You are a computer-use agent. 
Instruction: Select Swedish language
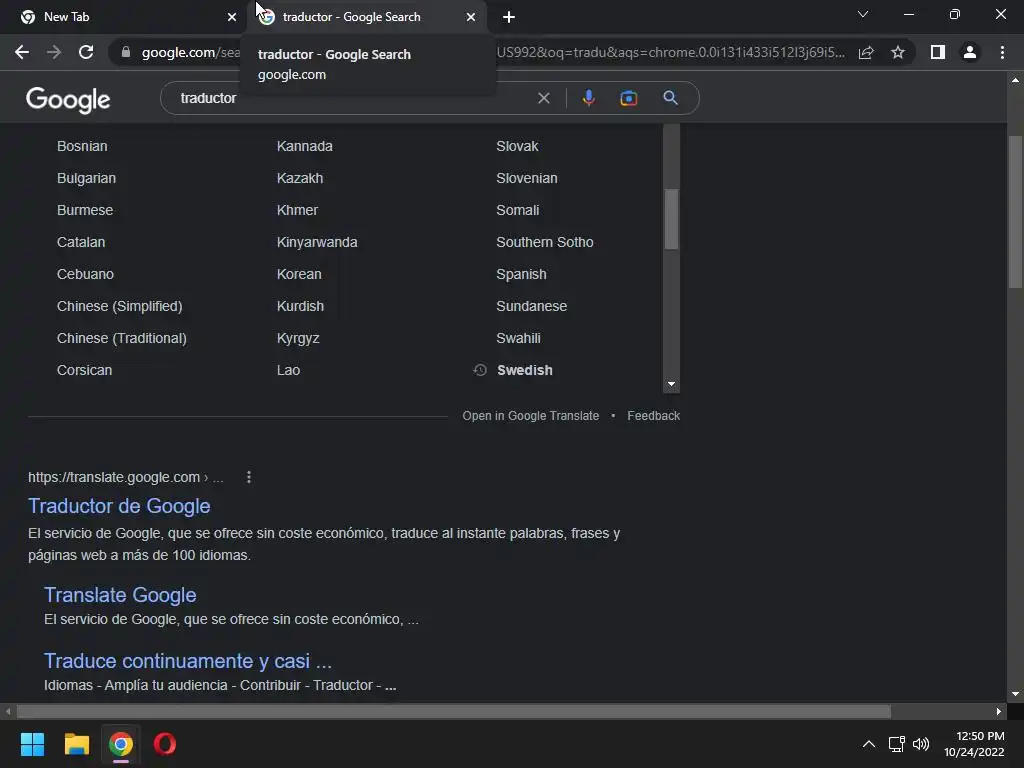pyautogui.click(x=525, y=370)
